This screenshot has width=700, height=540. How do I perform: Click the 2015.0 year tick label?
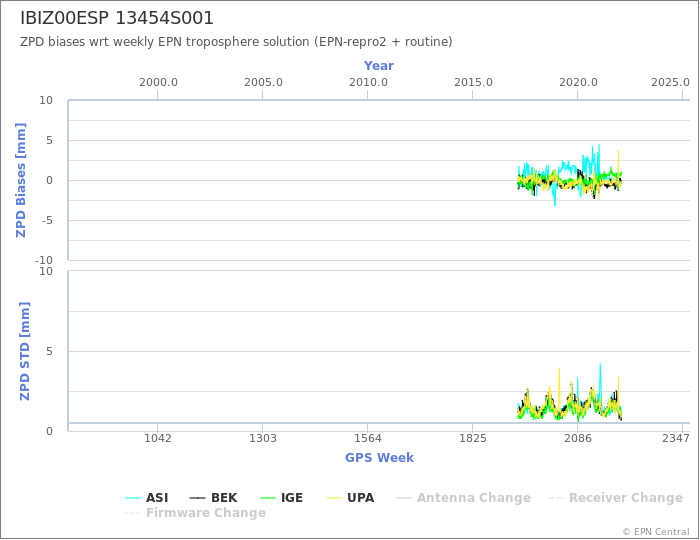473,83
